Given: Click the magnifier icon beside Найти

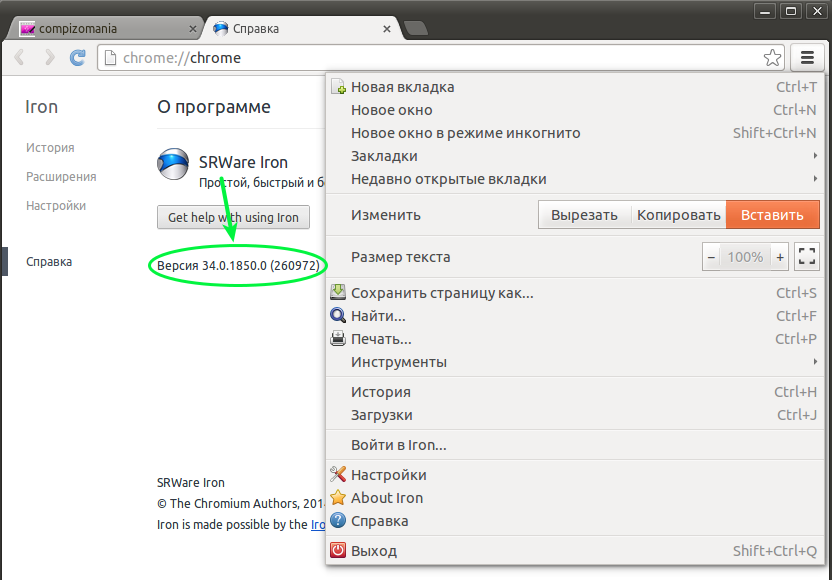Looking at the screenshot, I should pos(338,315).
